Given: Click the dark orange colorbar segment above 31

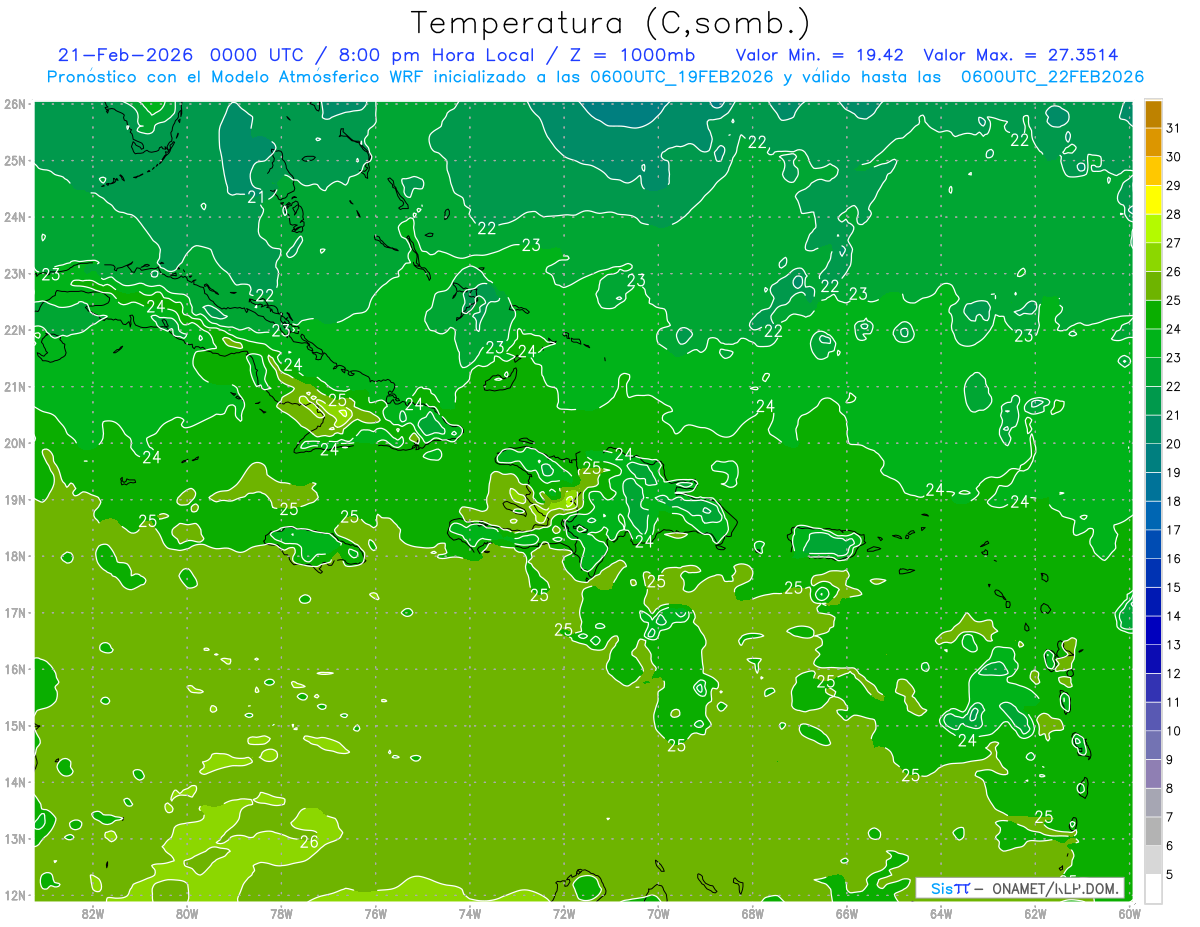Looking at the screenshot, I should (x=1153, y=114).
